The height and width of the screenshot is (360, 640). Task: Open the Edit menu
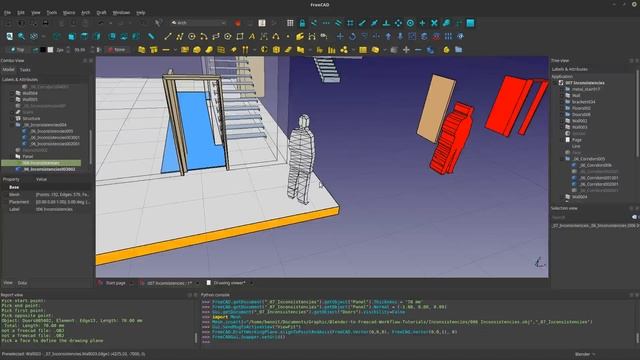[x=21, y=13]
